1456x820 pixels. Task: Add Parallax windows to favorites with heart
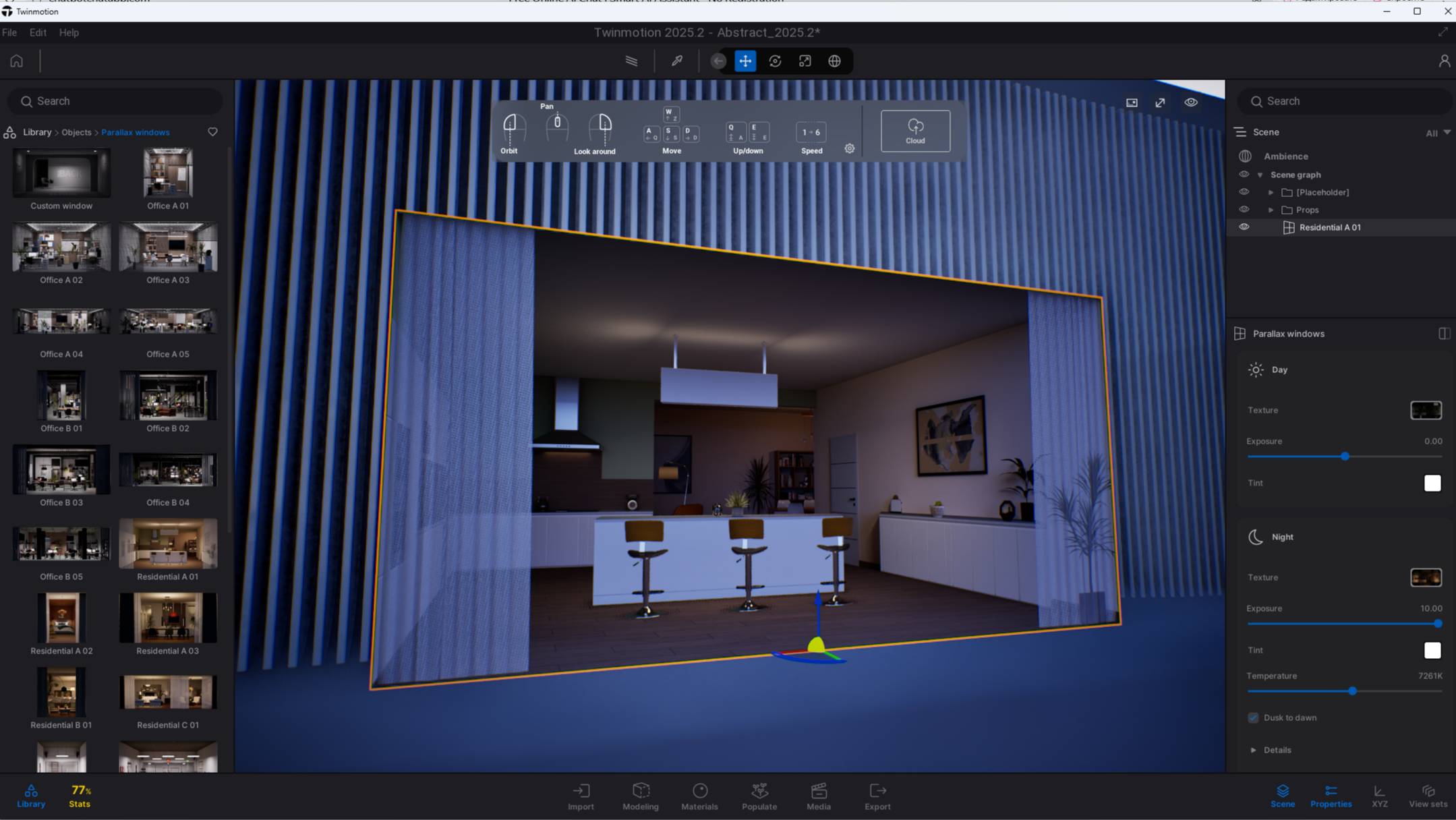click(x=212, y=132)
